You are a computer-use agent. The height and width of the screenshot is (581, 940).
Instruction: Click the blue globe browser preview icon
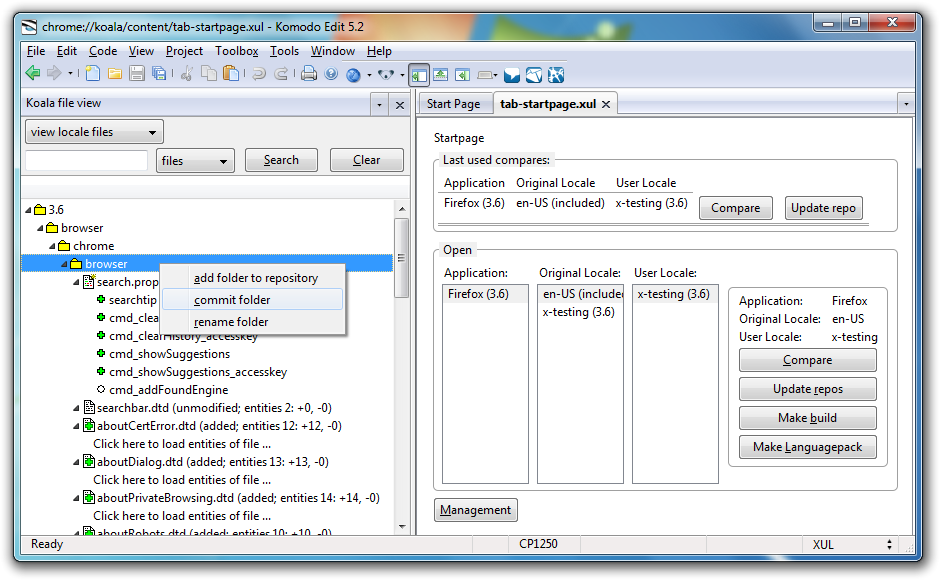point(354,75)
